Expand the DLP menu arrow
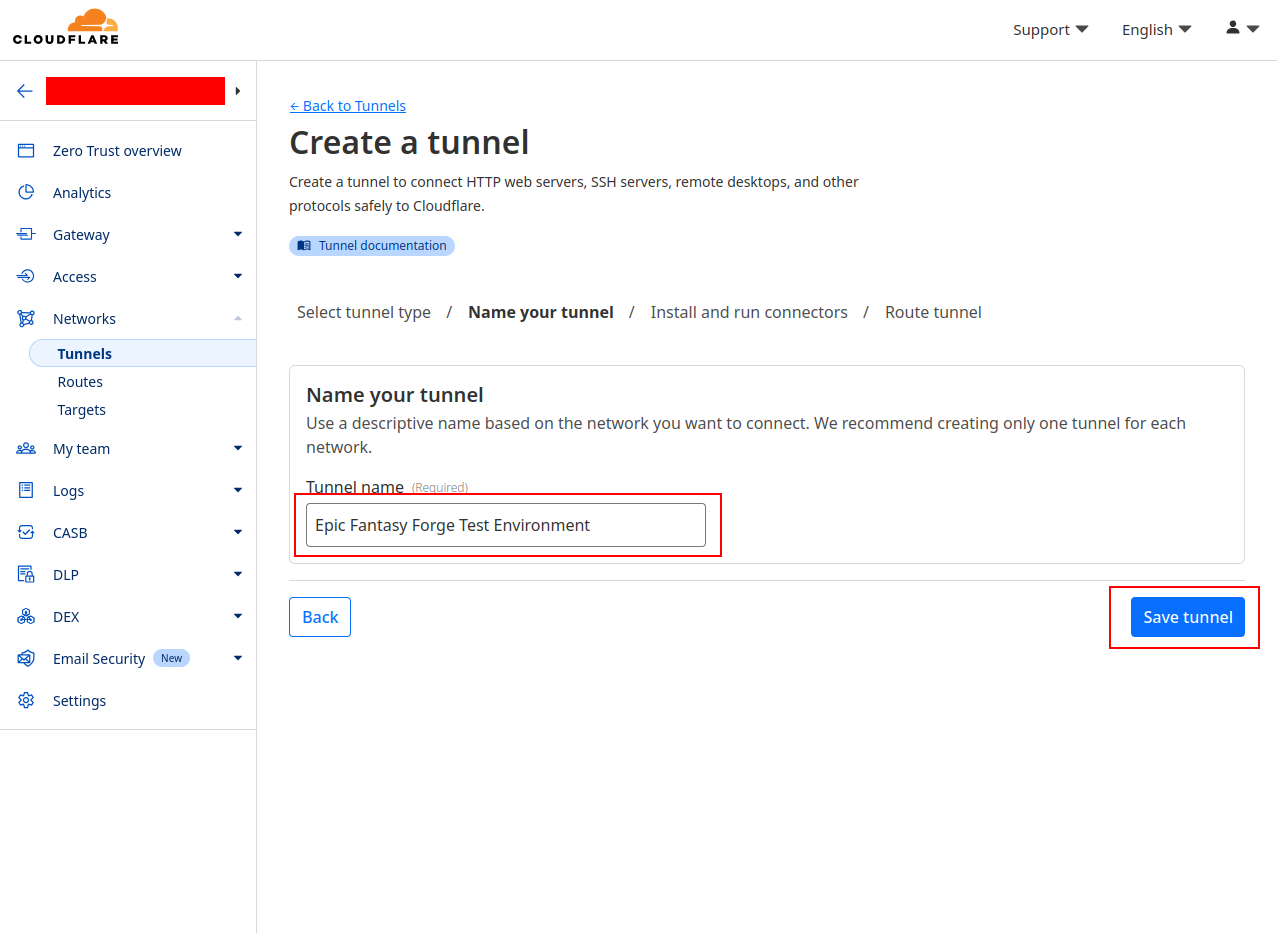This screenshot has height=933, width=1277. click(238, 574)
